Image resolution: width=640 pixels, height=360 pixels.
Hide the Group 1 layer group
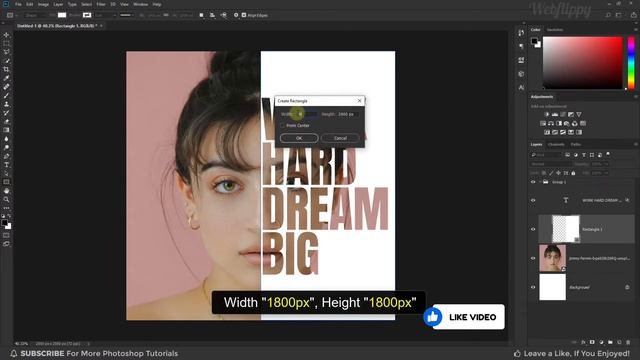point(533,182)
